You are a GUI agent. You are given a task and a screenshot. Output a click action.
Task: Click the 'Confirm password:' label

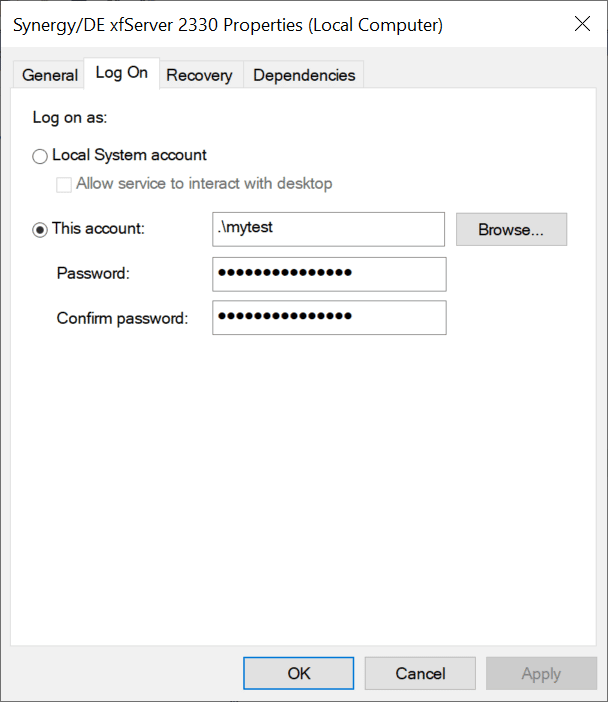coord(122,318)
